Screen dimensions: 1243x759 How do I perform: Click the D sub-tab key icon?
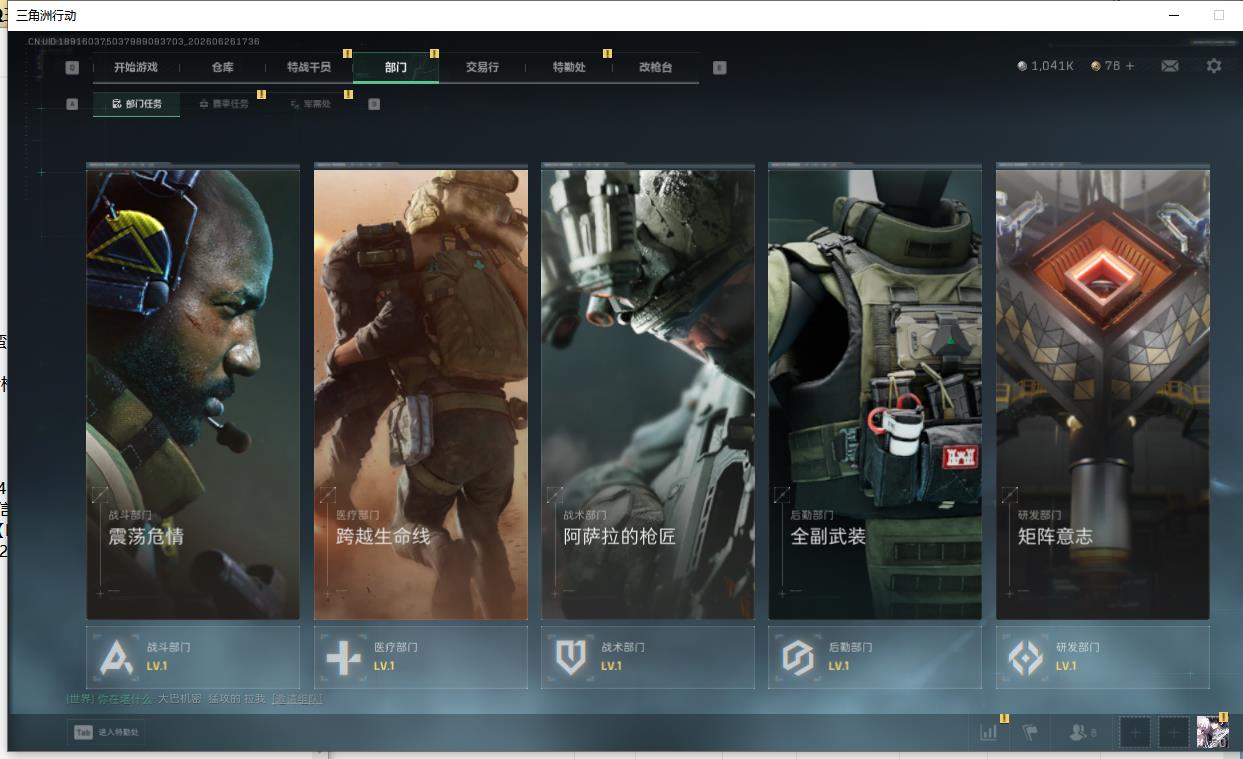tap(374, 104)
